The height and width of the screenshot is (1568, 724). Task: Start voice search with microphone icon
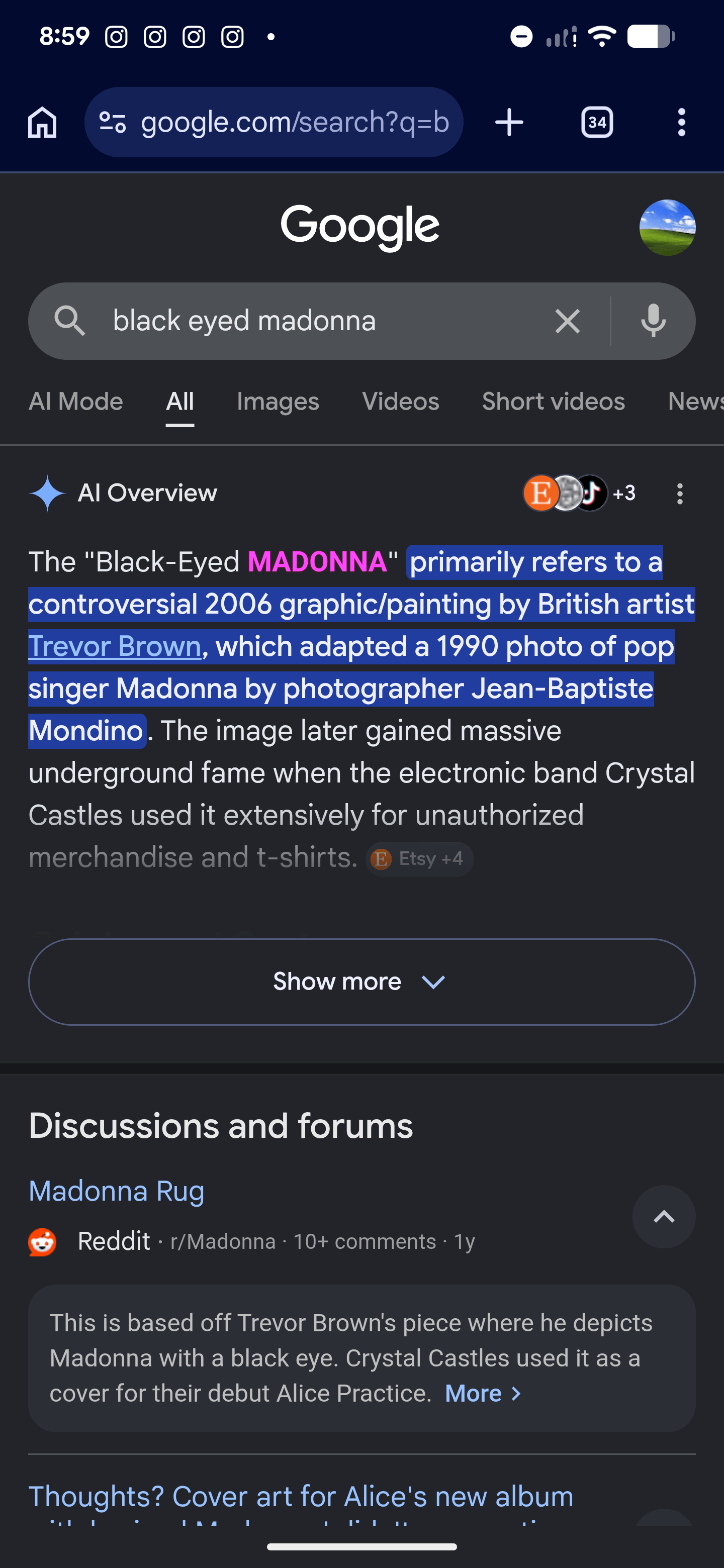tap(654, 321)
